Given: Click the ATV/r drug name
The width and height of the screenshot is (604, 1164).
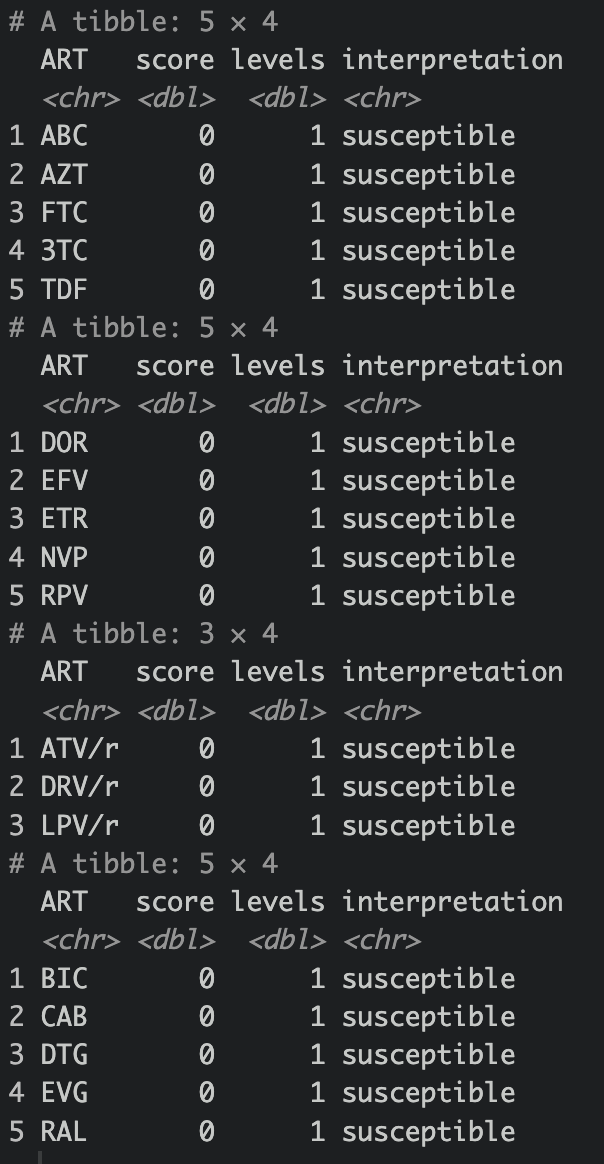Looking at the screenshot, I should click(x=80, y=749).
